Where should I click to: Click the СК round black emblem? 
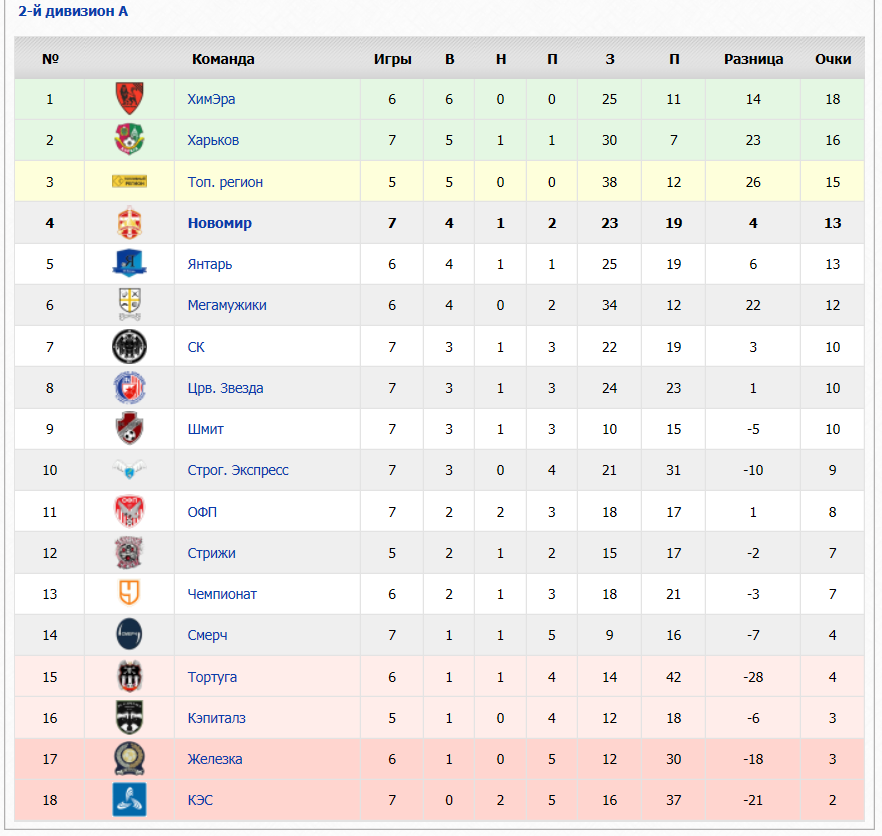pyautogui.click(x=129, y=347)
